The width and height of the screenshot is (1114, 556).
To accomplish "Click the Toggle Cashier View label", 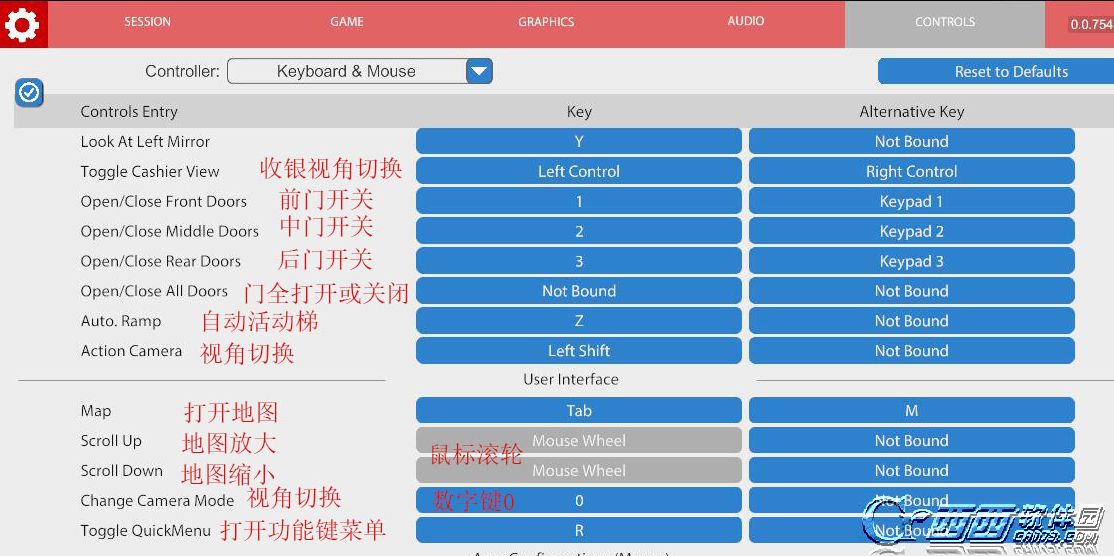I will click(150, 171).
